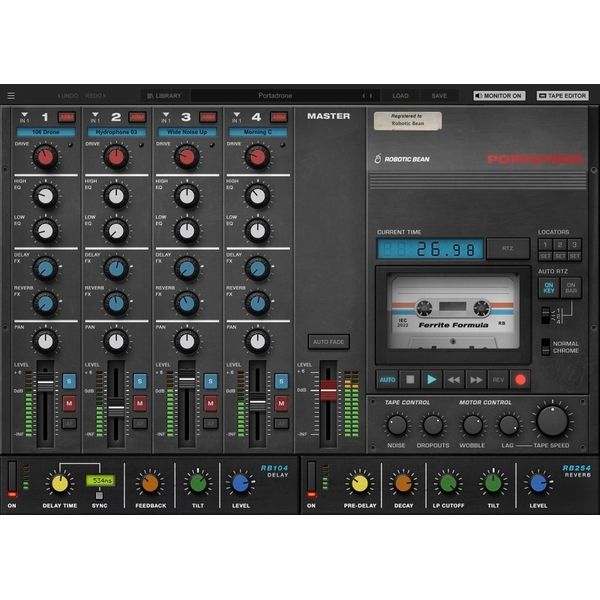Switch the RB104 delay ON
The height and width of the screenshot is (600, 600).
tap(12, 478)
